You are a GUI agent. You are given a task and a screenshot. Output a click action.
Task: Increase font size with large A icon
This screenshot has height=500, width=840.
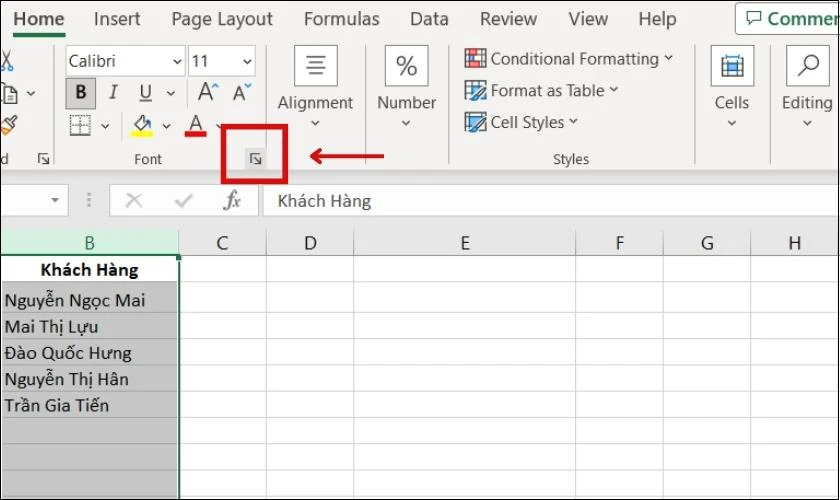coord(208,92)
